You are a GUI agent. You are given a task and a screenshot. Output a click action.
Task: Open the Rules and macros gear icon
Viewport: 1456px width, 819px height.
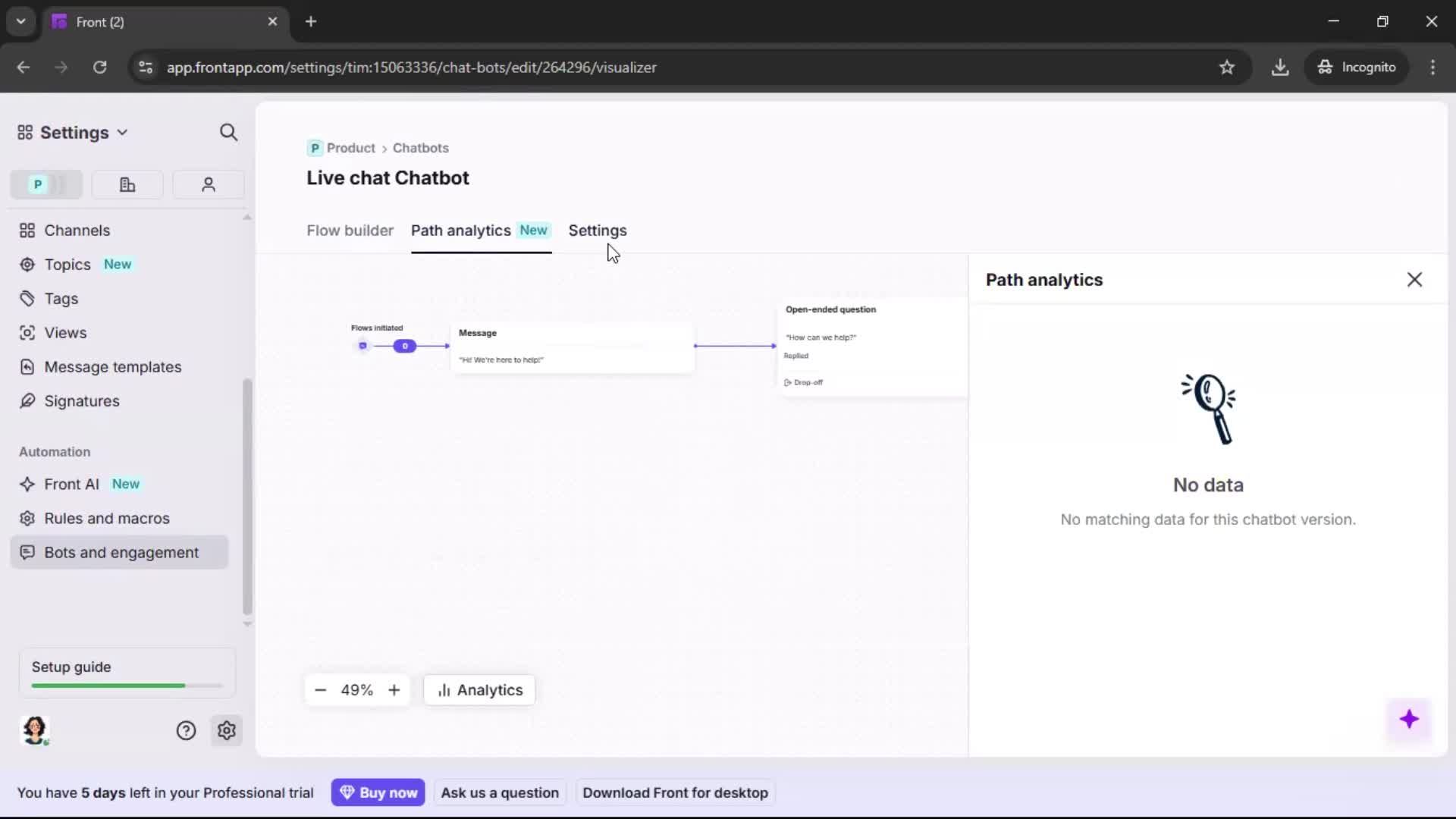point(27,518)
